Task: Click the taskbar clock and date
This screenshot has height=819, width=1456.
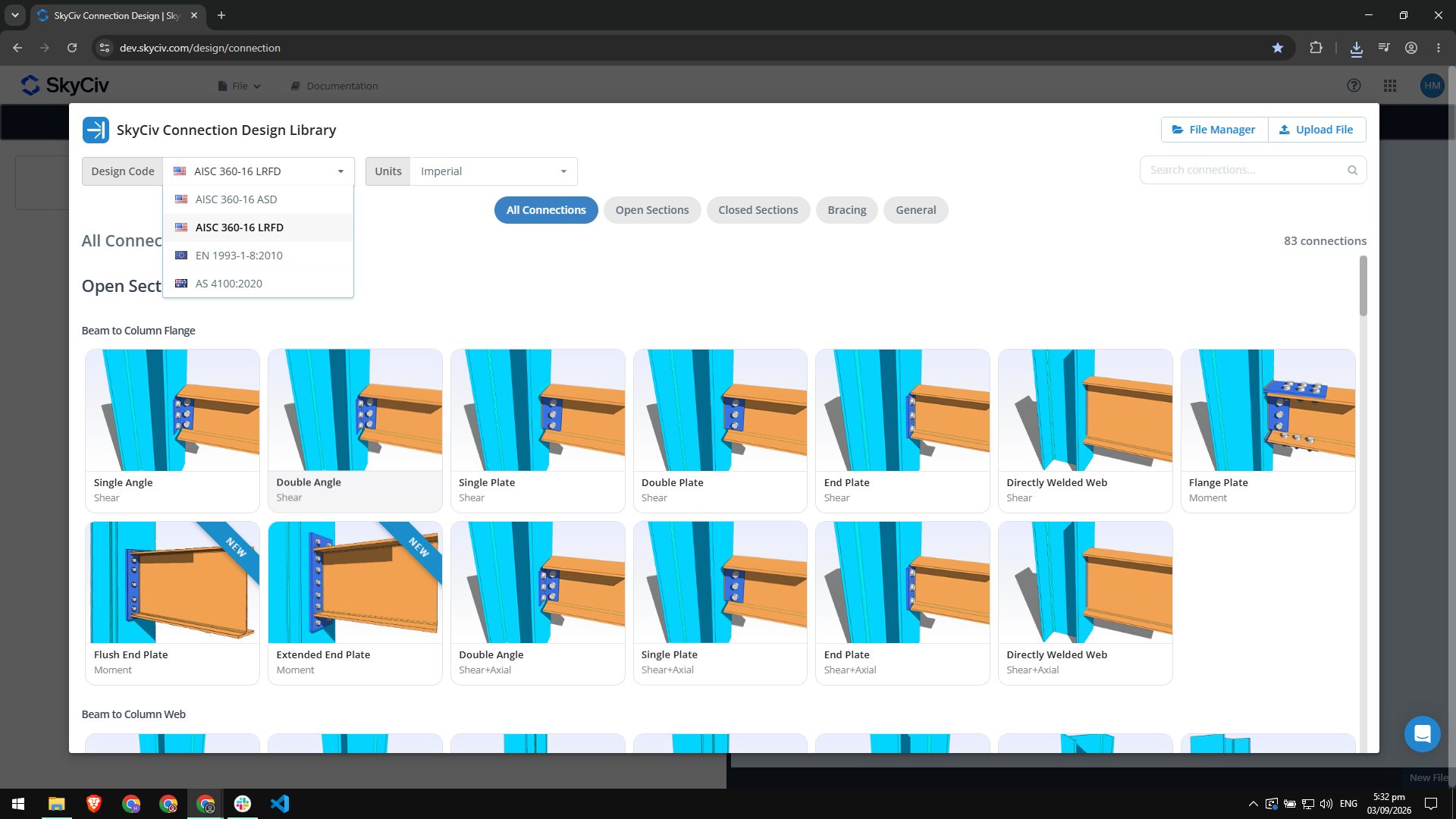Action: pos(1389,804)
